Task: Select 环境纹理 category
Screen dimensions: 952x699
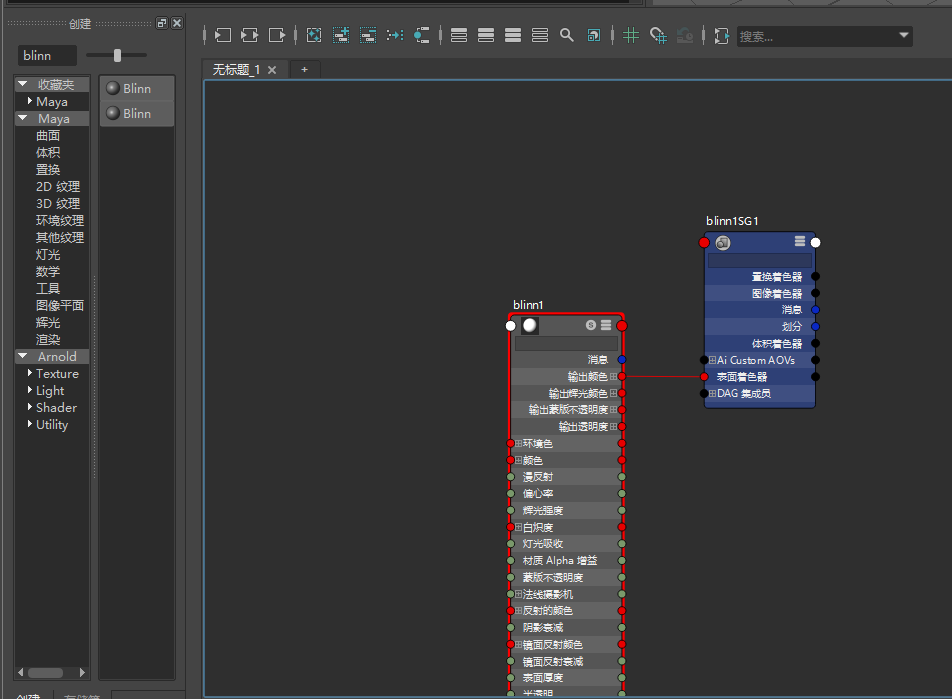Action: click(60, 220)
